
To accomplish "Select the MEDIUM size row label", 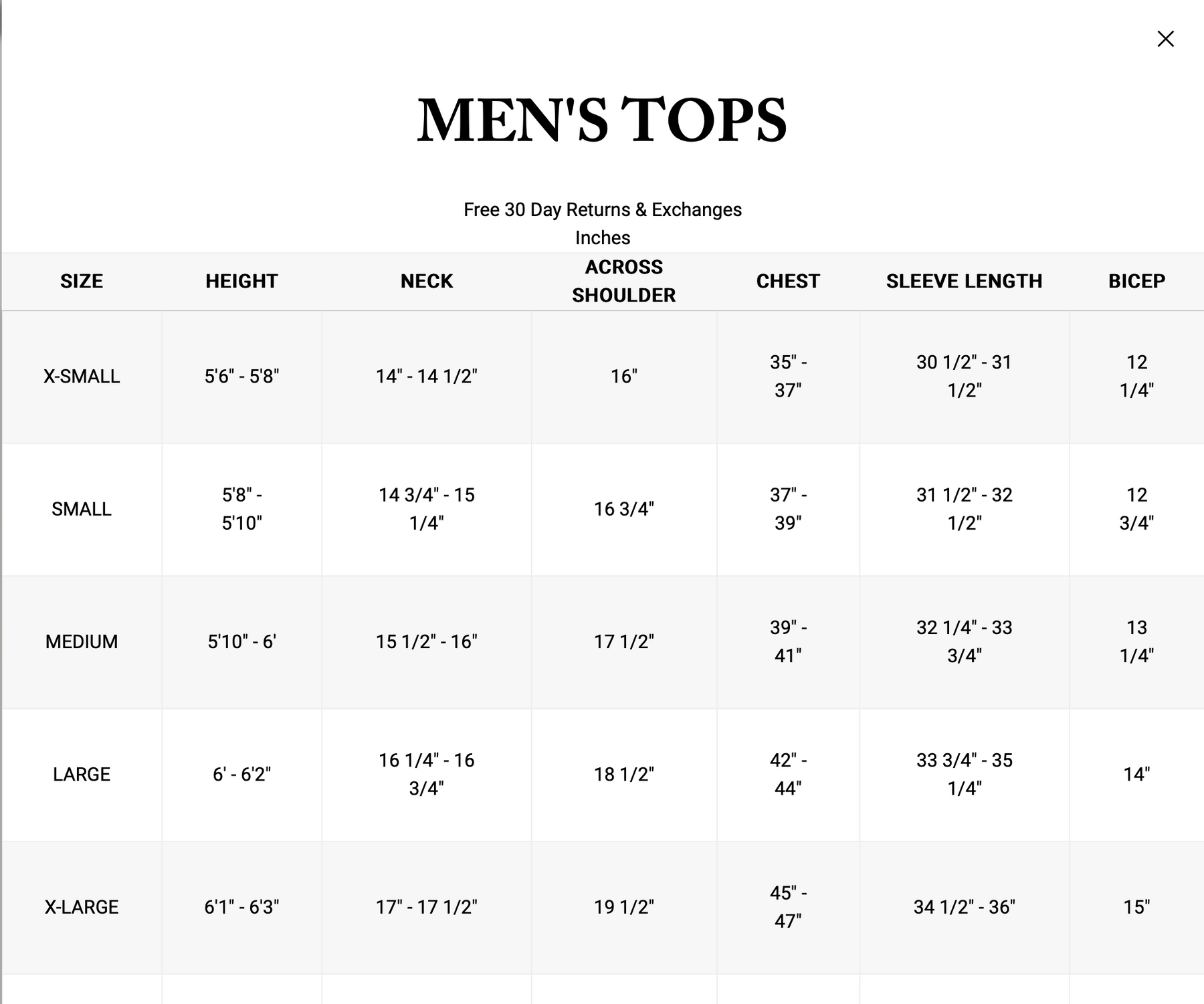I will coord(82,641).
